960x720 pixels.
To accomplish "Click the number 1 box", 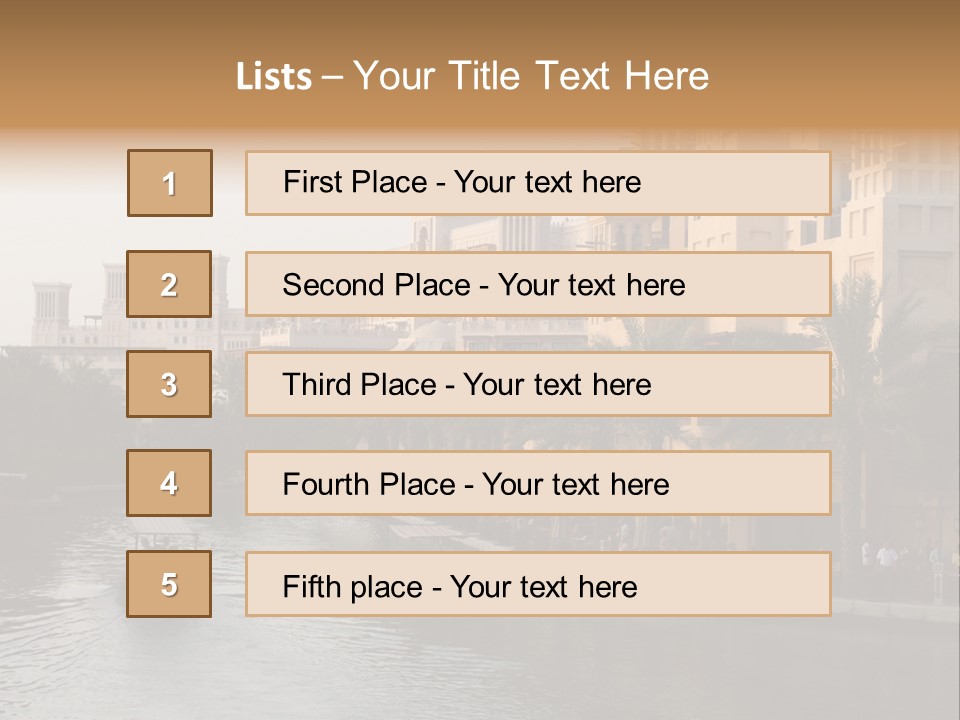I will [170, 183].
